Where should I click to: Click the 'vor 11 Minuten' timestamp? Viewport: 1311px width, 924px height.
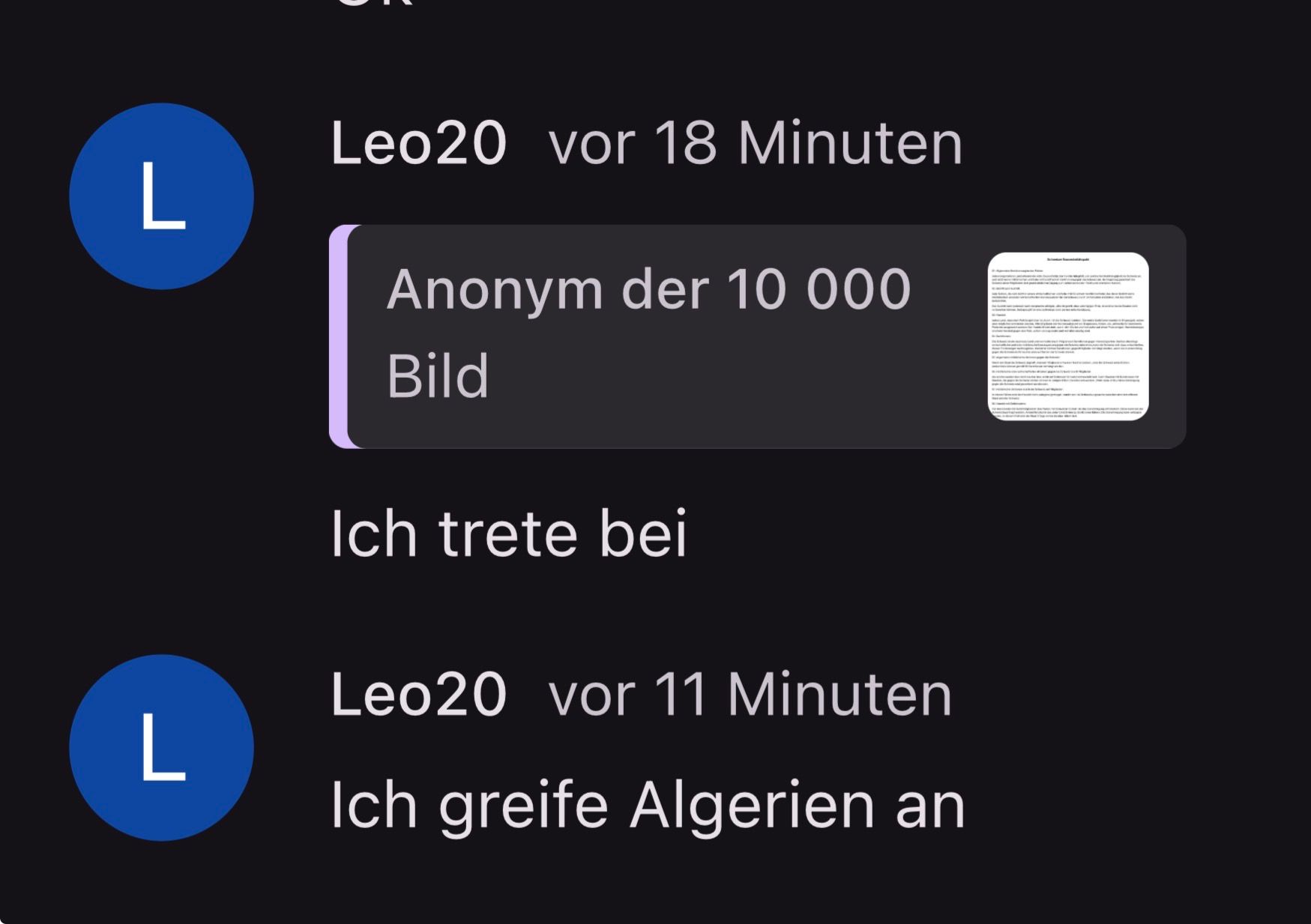[x=750, y=694]
